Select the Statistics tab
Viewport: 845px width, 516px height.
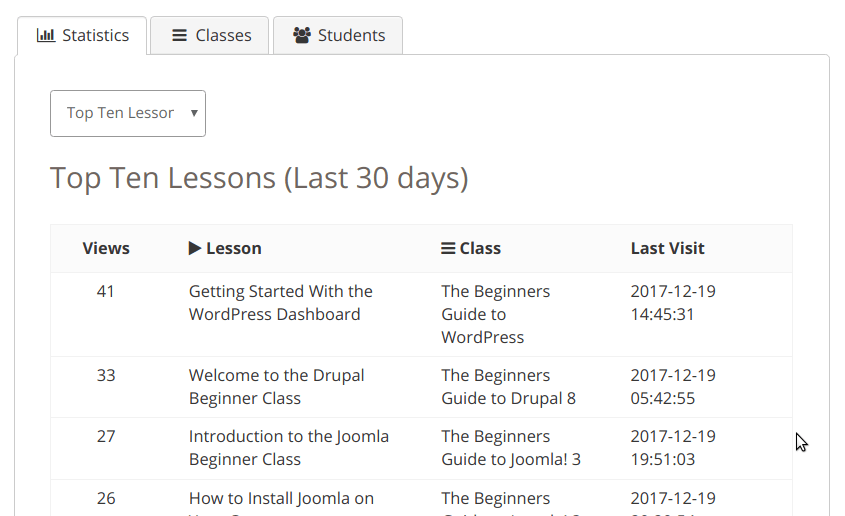pos(83,35)
